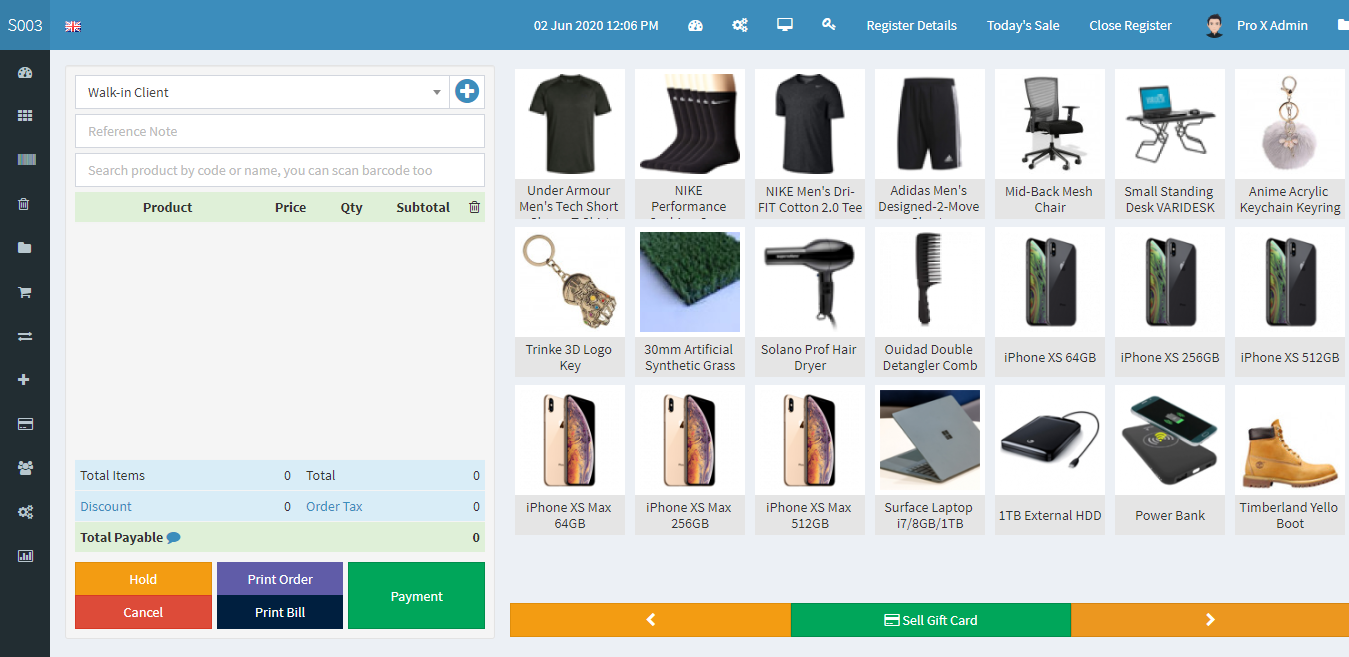The image size is (1349, 657).
Task: Choose the Timberland Yello Boot
Action: pyautogui.click(x=1290, y=460)
